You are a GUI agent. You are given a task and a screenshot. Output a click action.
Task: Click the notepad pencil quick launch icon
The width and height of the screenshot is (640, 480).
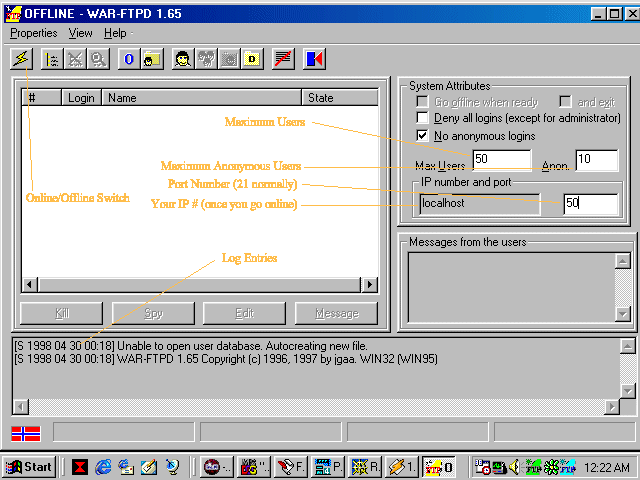(x=149, y=467)
